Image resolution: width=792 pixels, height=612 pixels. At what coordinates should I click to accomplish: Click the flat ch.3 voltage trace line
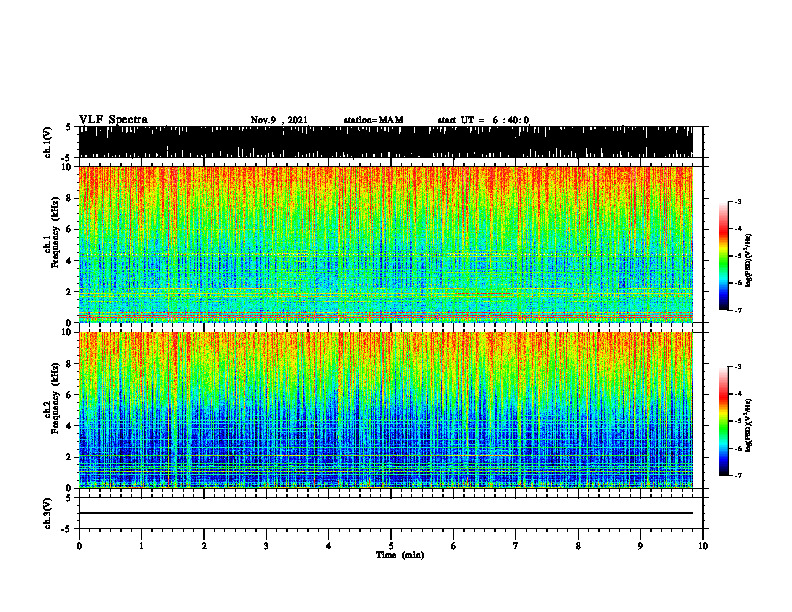pyautogui.click(x=386, y=513)
